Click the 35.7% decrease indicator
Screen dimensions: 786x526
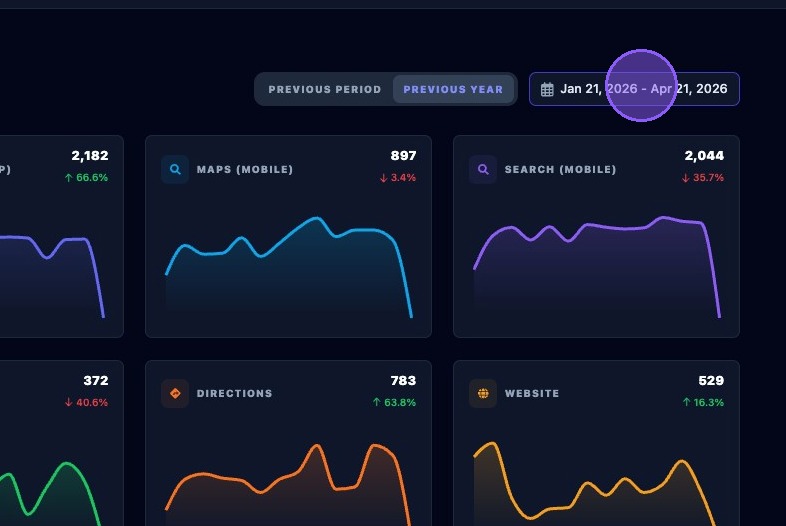pyautogui.click(x=703, y=178)
